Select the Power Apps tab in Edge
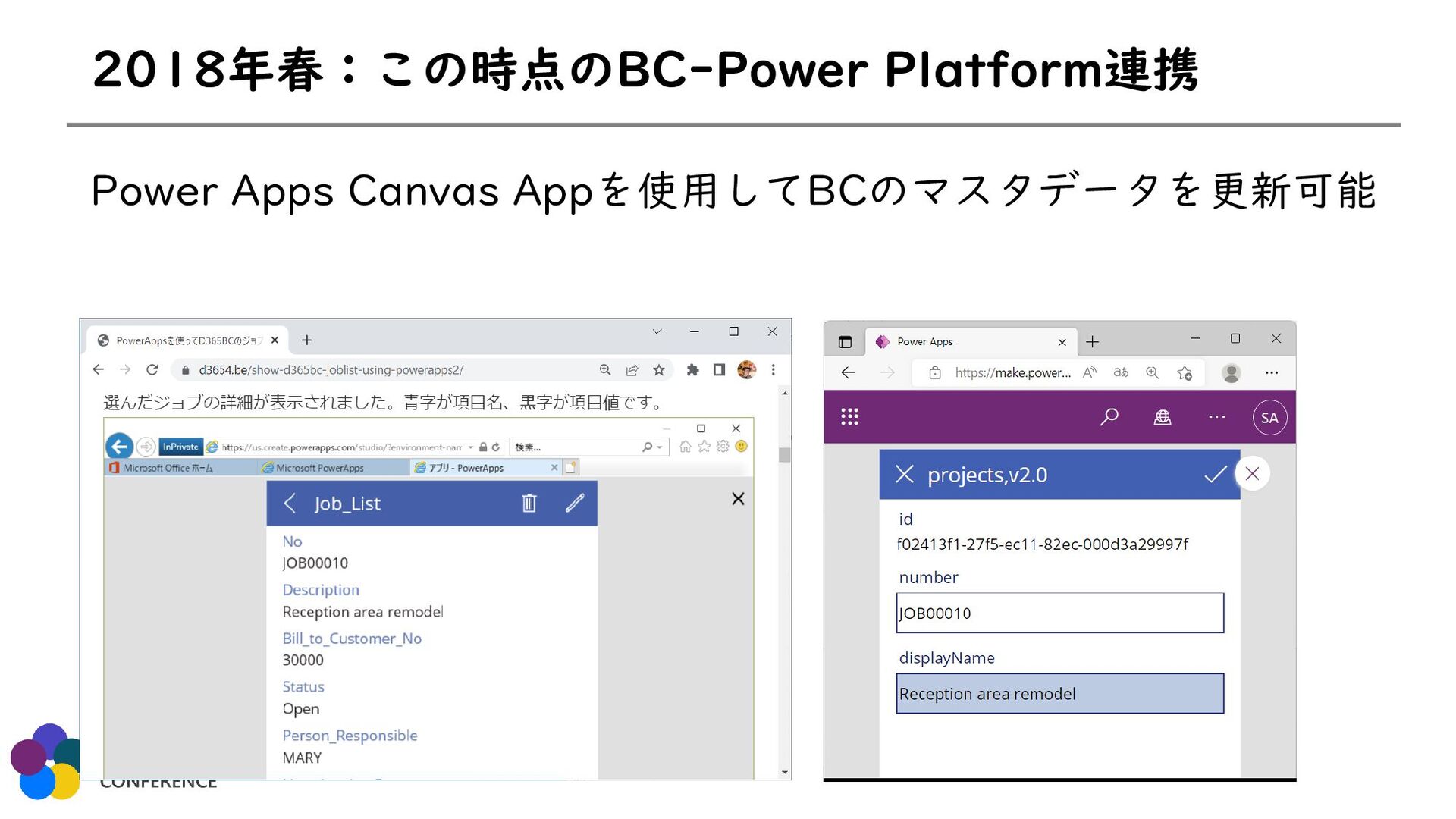Viewport: 1456px width, 819px height. point(970,342)
